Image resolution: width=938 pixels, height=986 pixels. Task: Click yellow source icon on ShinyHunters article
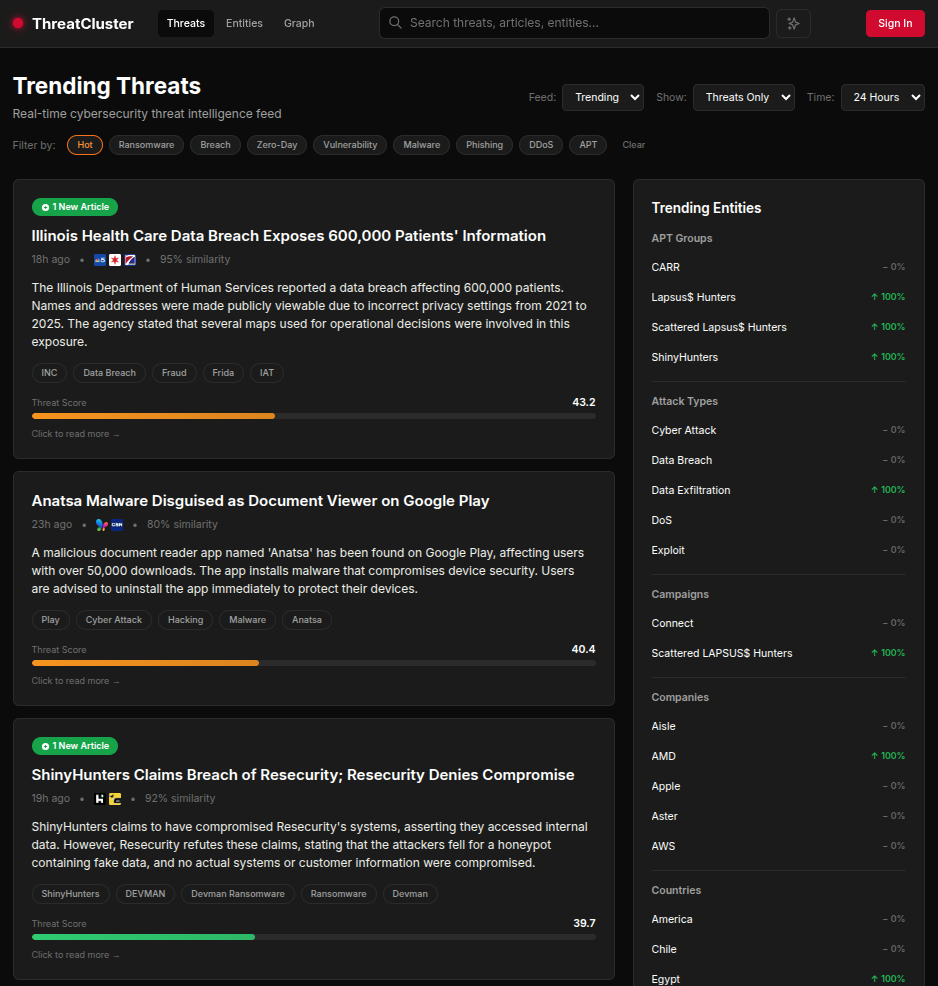[115, 799]
